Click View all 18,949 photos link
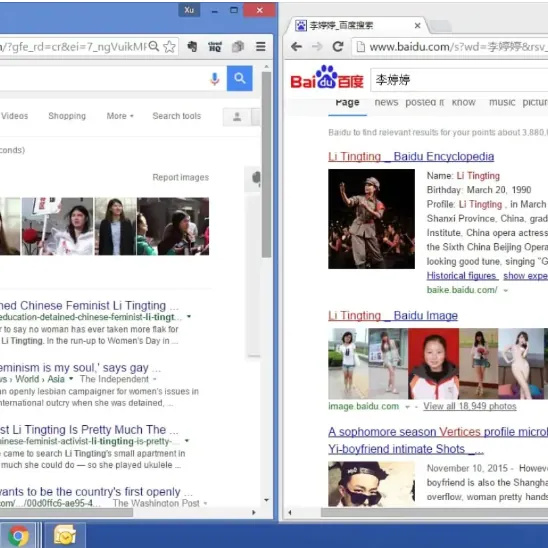This screenshot has width=548, height=548. coord(470,406)
